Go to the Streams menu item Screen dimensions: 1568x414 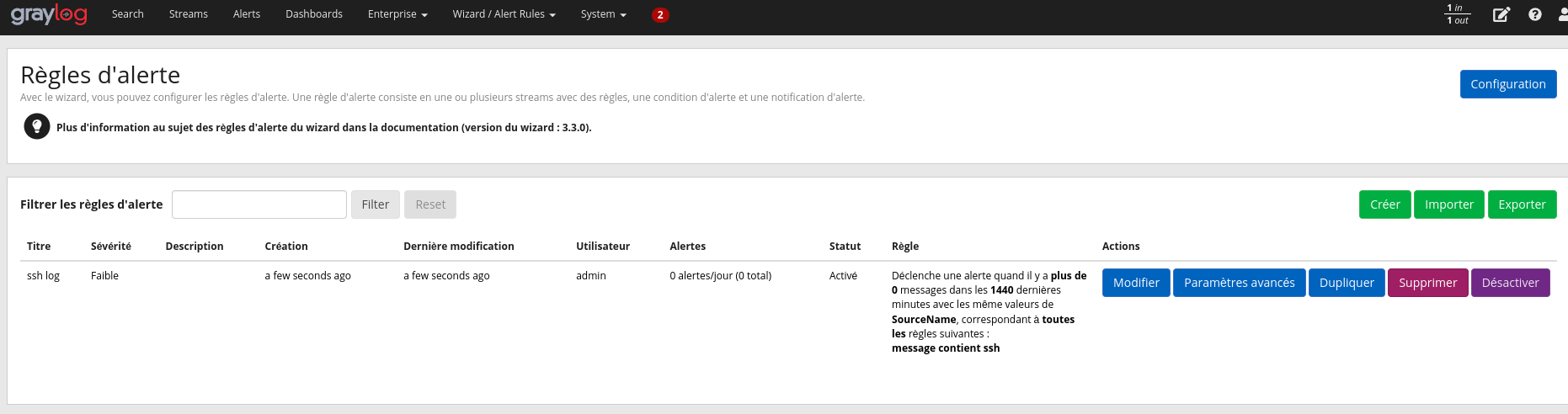coord(188,14)
